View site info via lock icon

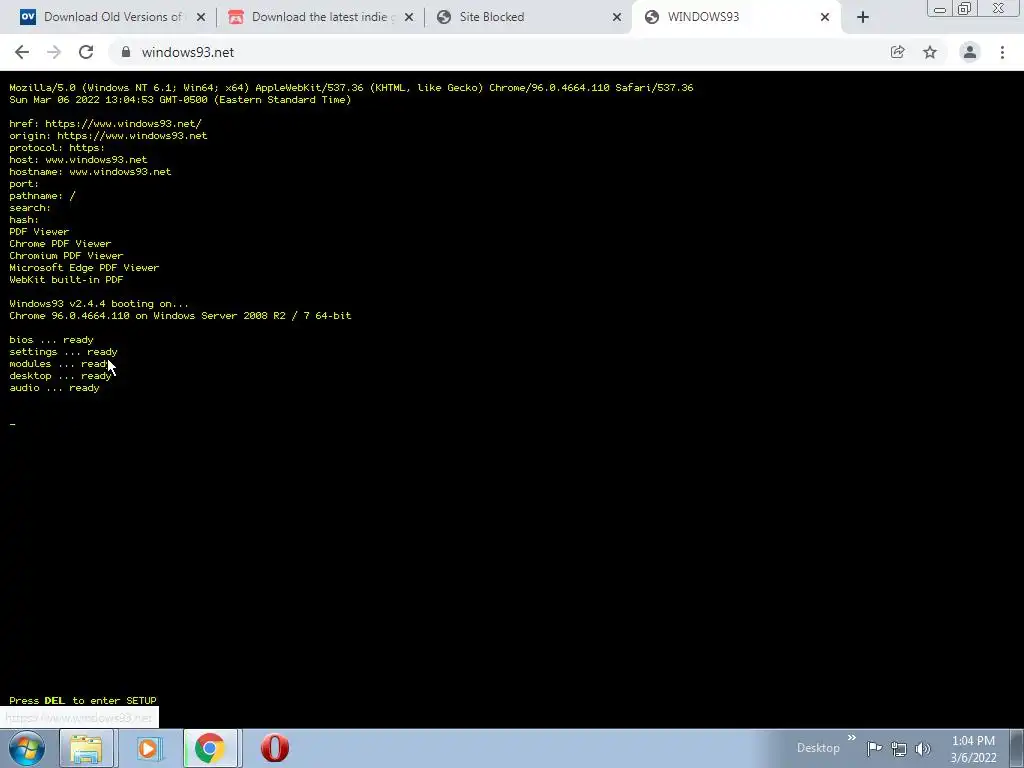126,52
